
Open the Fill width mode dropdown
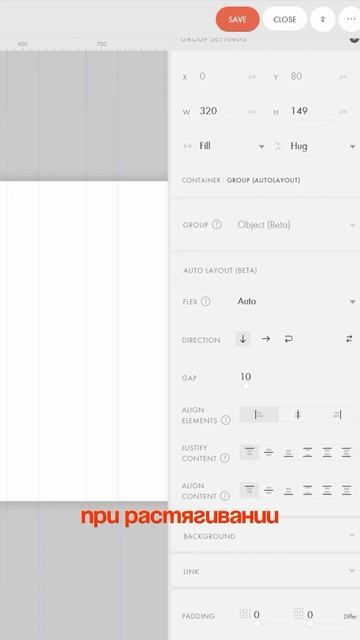click(231, 146)
